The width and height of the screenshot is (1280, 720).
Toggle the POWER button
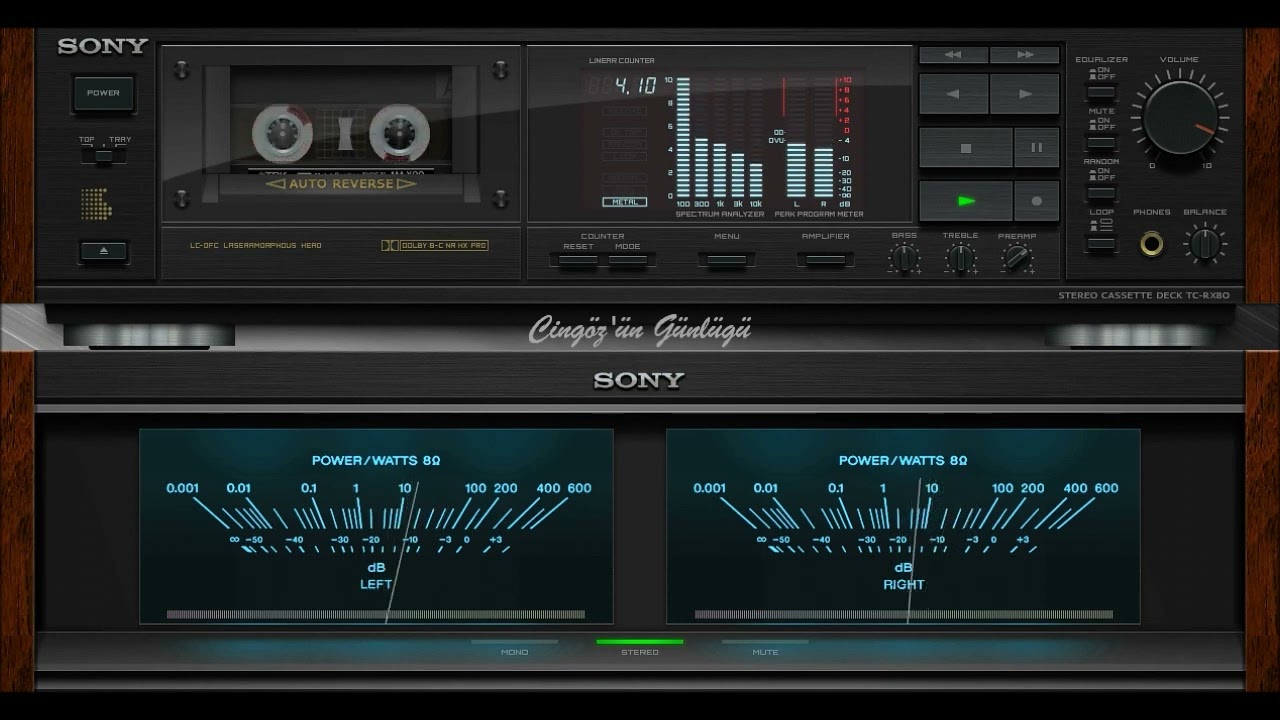[x=103, y=93]
